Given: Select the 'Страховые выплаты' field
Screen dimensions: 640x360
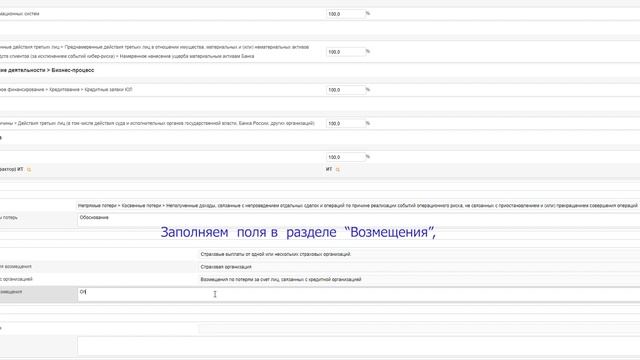Looking at the screenshot, I should point(419,254).
